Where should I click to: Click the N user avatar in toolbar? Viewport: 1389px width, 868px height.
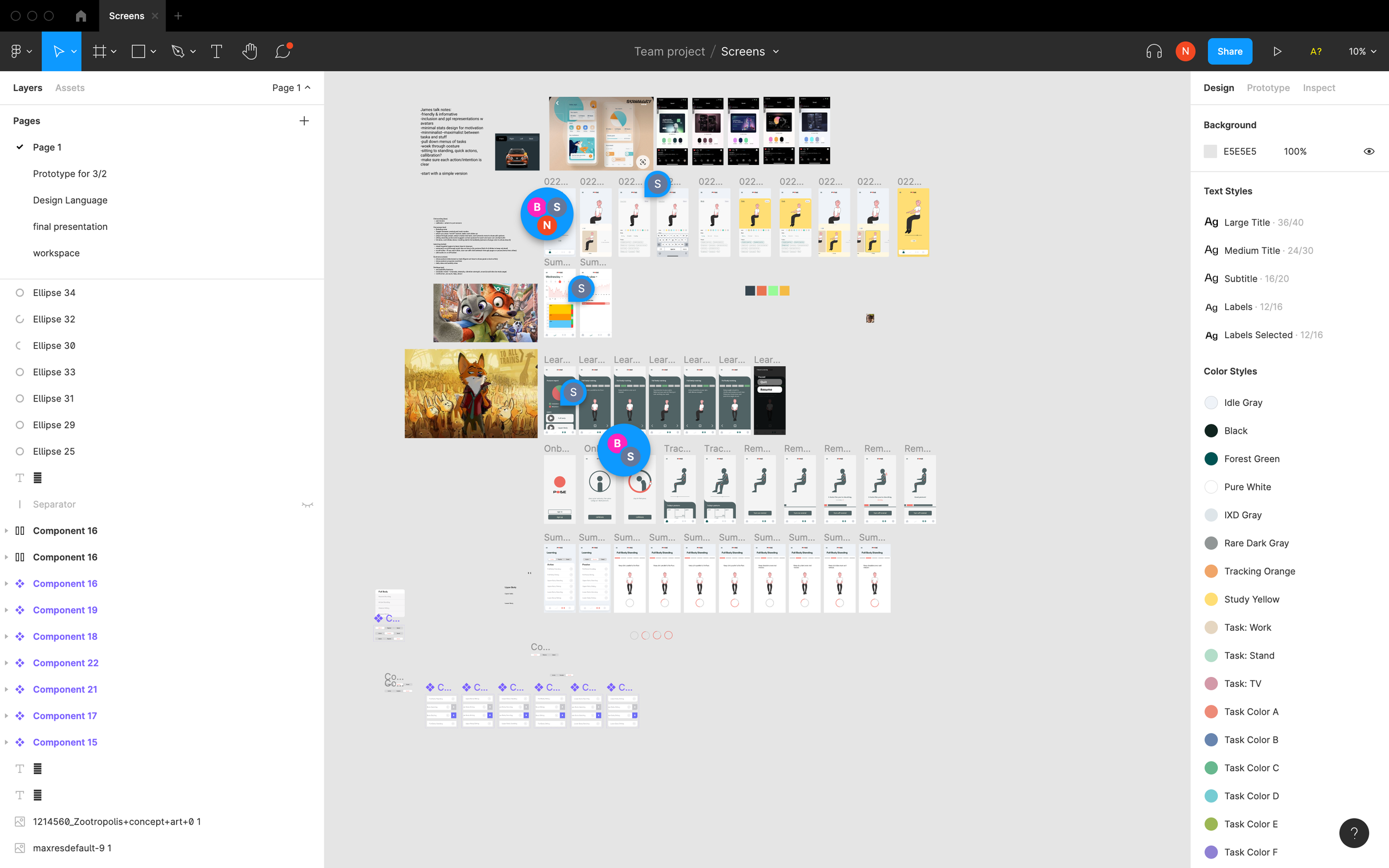pos(1185,51)
